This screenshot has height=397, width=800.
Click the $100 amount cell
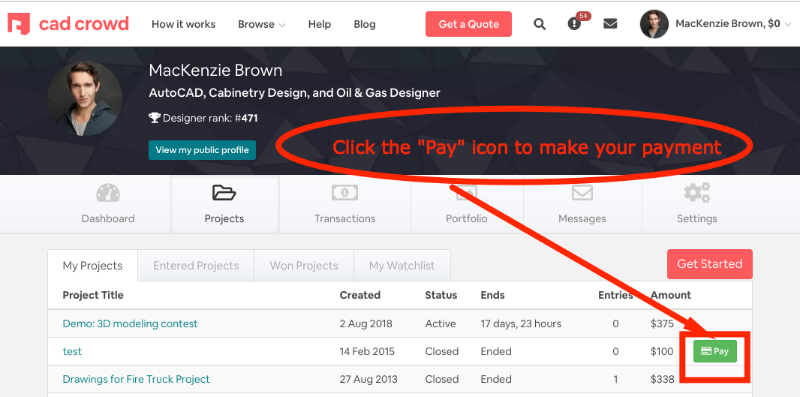click(x=662, y=352)
